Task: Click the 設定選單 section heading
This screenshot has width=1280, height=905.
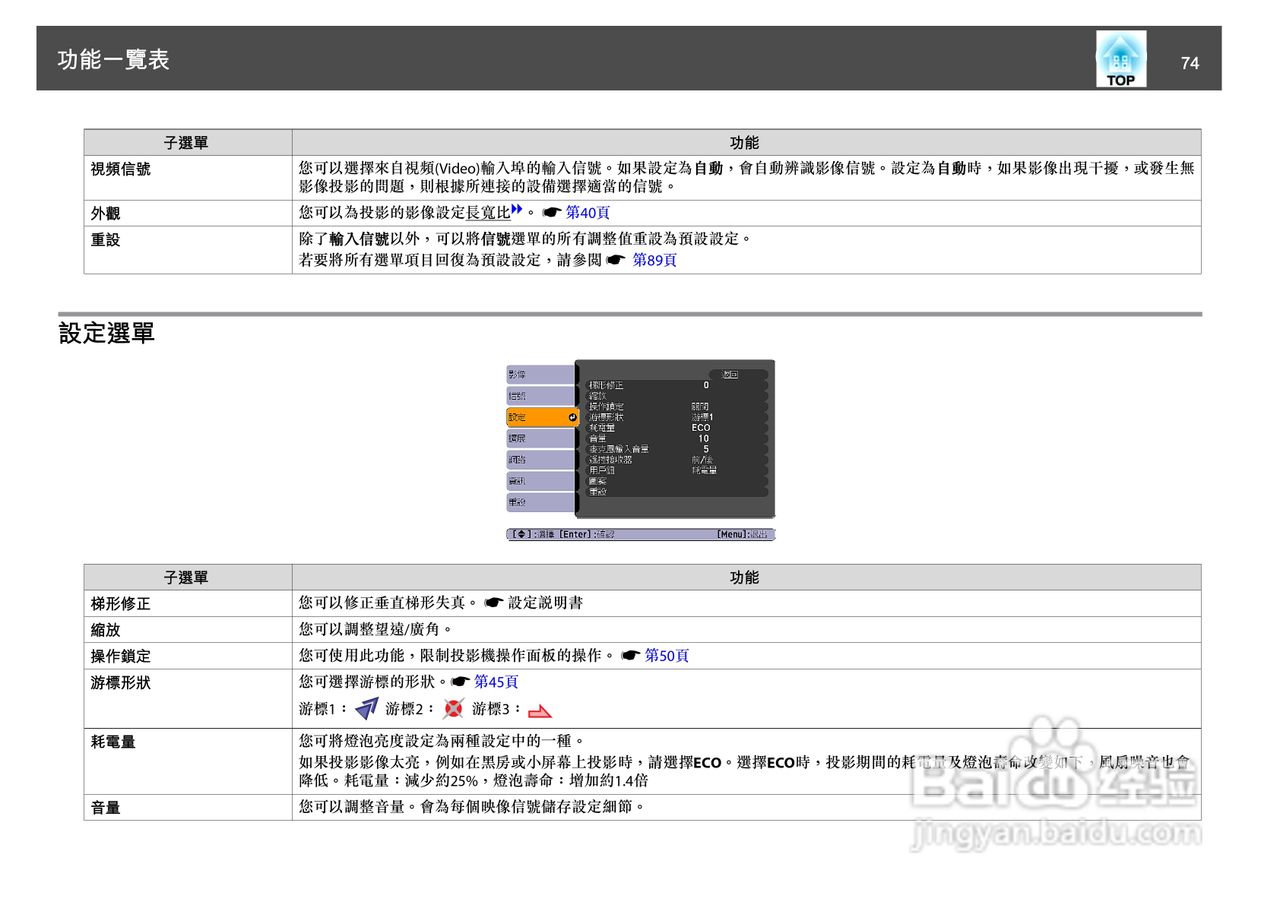Action: click(107, 334)
